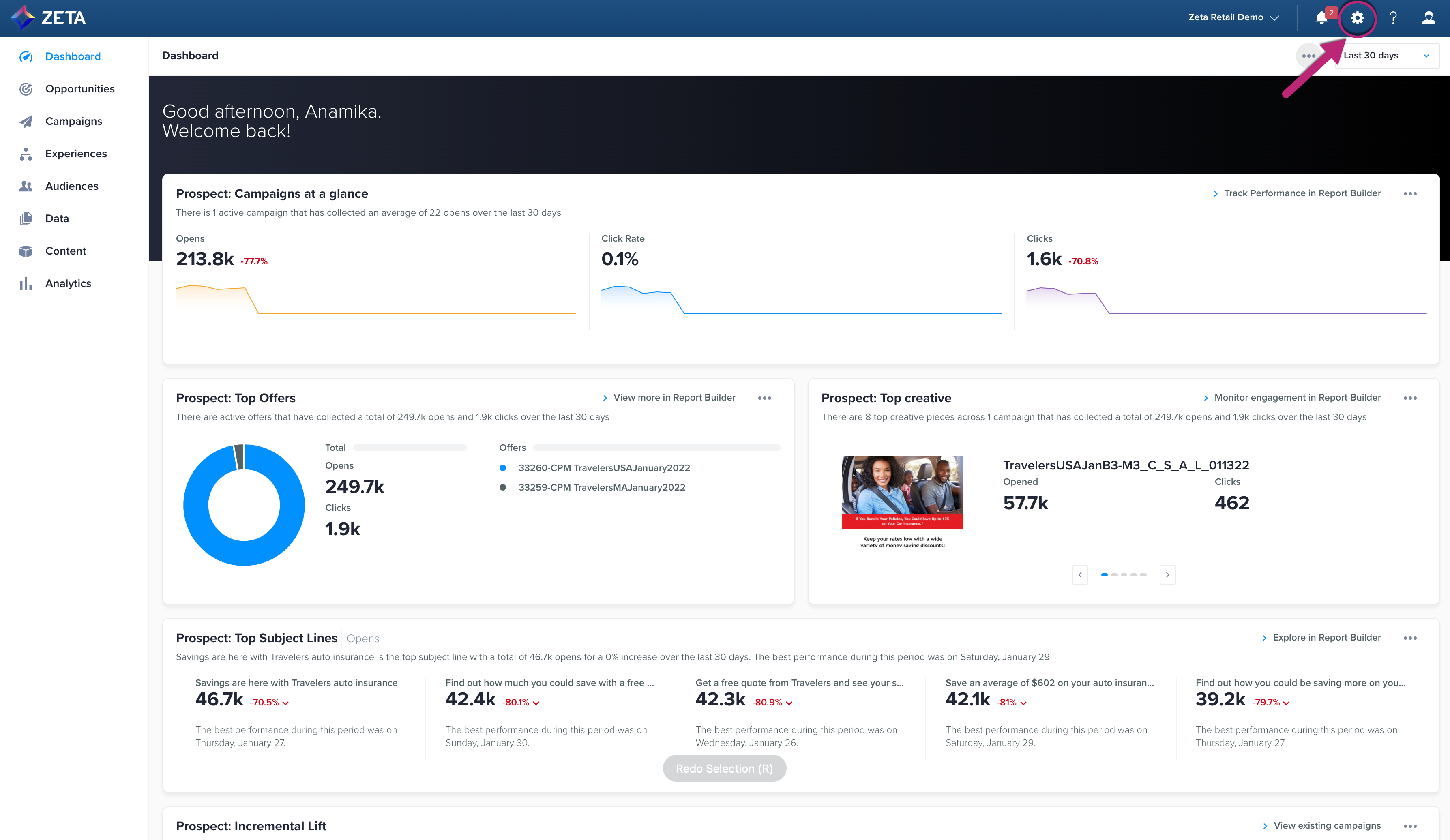Screen dimensions: 1450x840
Task: Click the Content box icon
Action: point(26,251)
